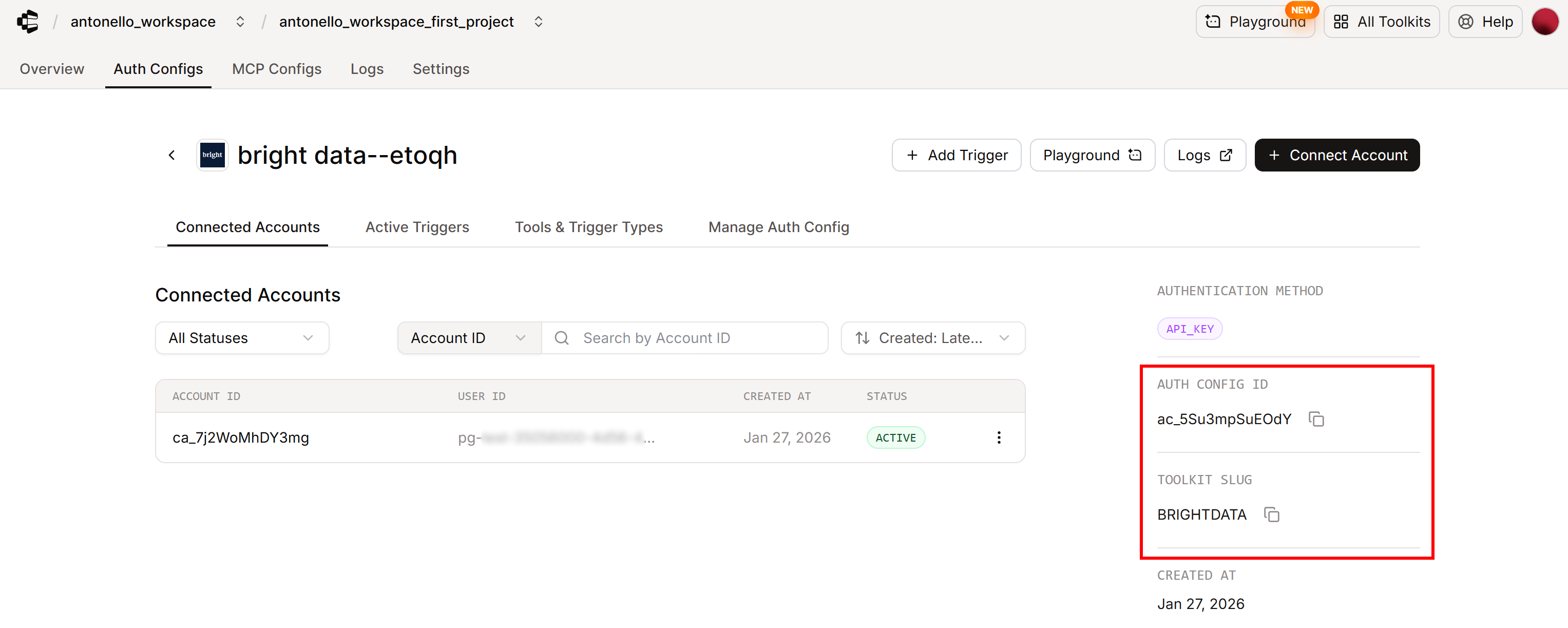This screenshot has width=1568, height=628.
Task: Open All Toolkits from the top bar
Action: pyautogui.click(x=1381, y=21)
